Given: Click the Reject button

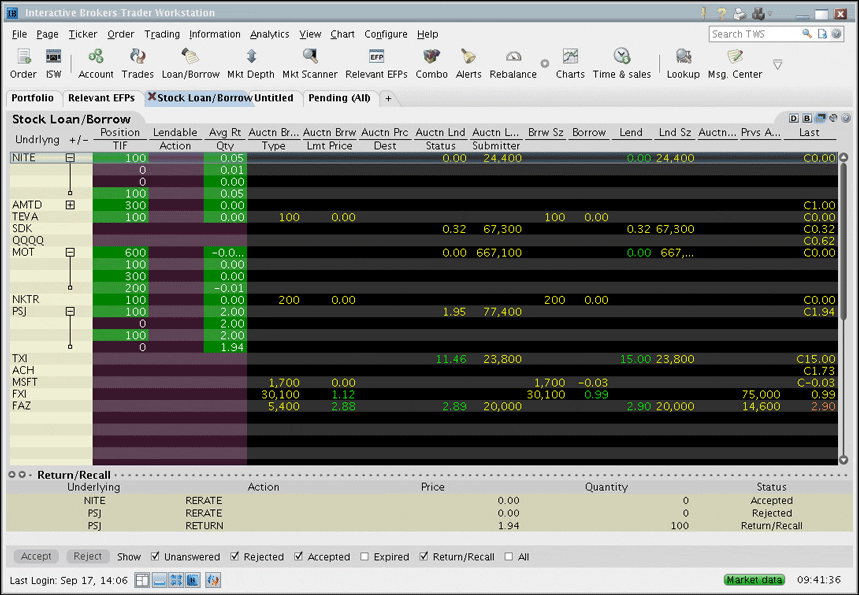Looking at the screenshot, I should [x=88, y=556].
